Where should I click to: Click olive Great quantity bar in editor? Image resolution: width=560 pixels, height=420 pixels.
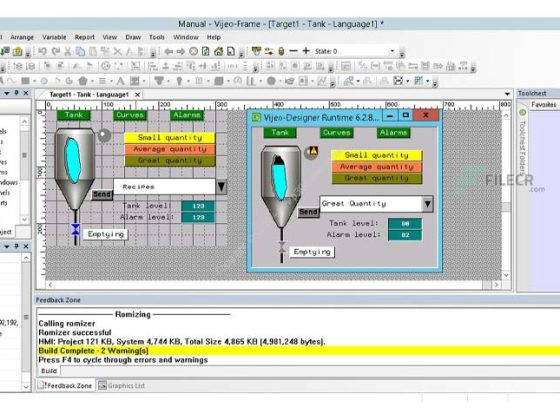pyautogui.click(x=170, y=161)
